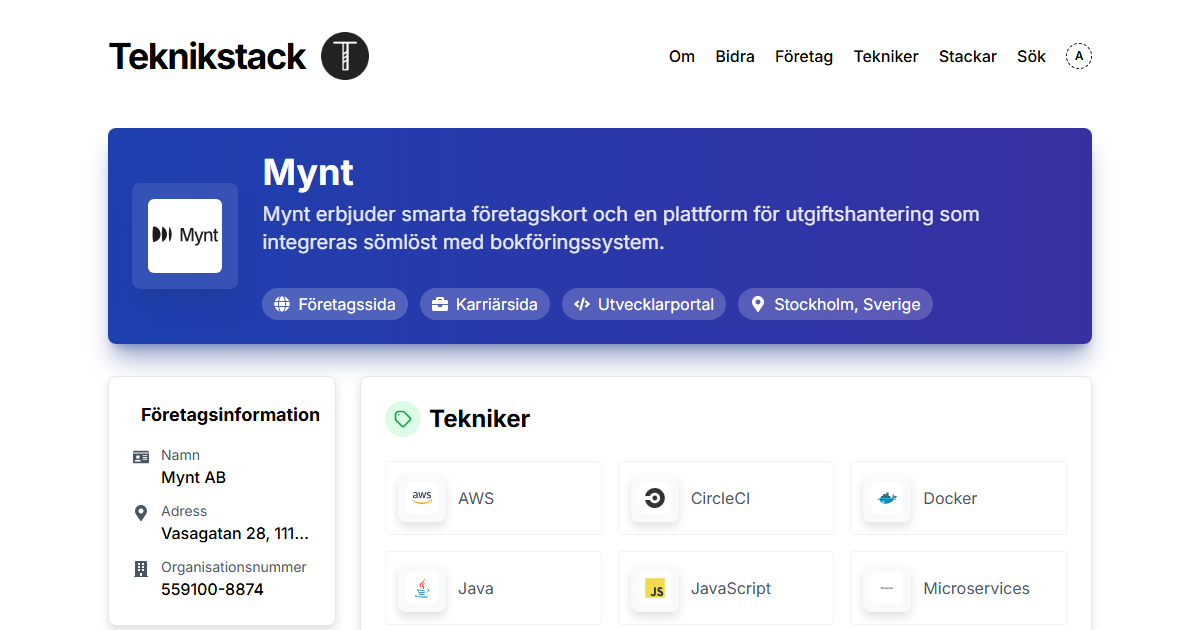Click the CircleCI logo icon

pyautogui.click(x=655, y=498)
